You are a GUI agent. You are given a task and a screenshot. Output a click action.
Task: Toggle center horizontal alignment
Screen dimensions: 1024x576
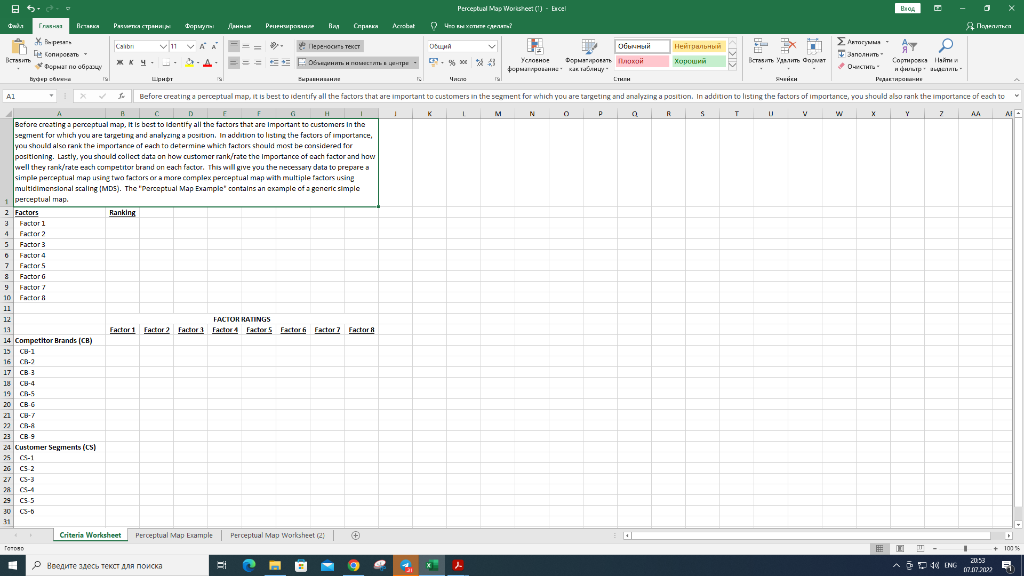(x=246, y=63)
